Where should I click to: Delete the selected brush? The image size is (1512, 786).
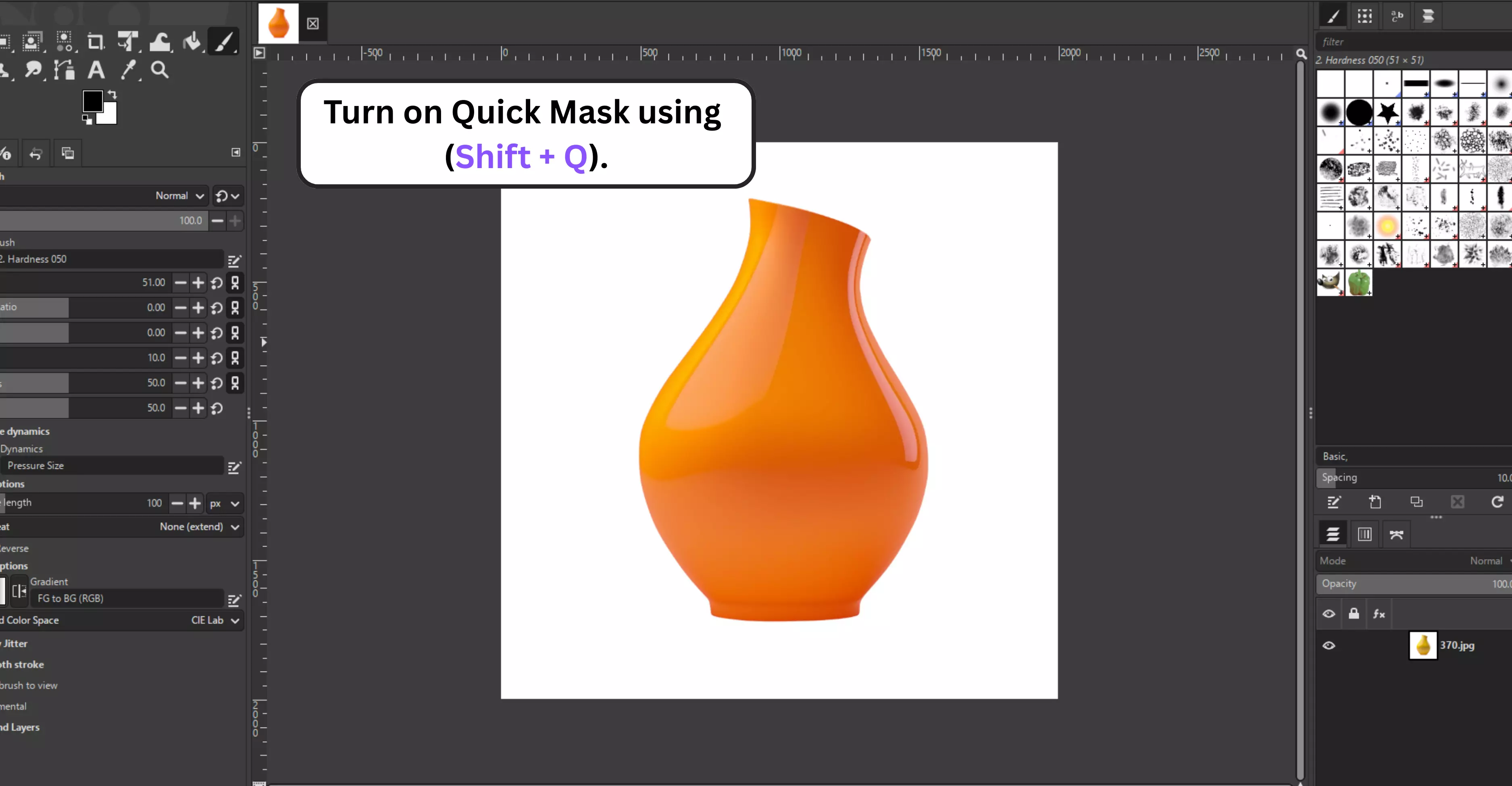pos(1458,502)
